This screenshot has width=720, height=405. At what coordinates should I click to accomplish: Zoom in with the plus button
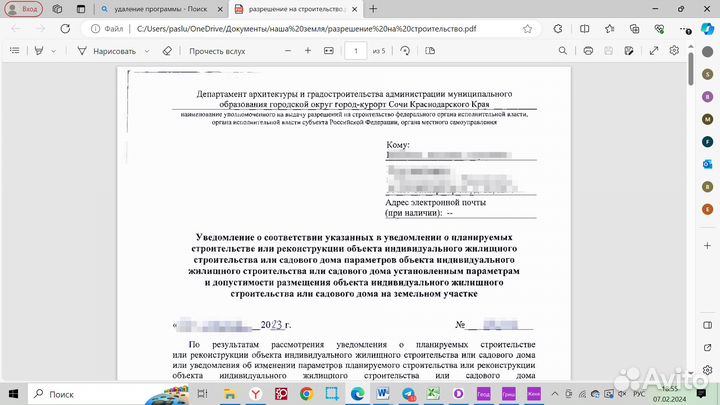click(308, 51)
